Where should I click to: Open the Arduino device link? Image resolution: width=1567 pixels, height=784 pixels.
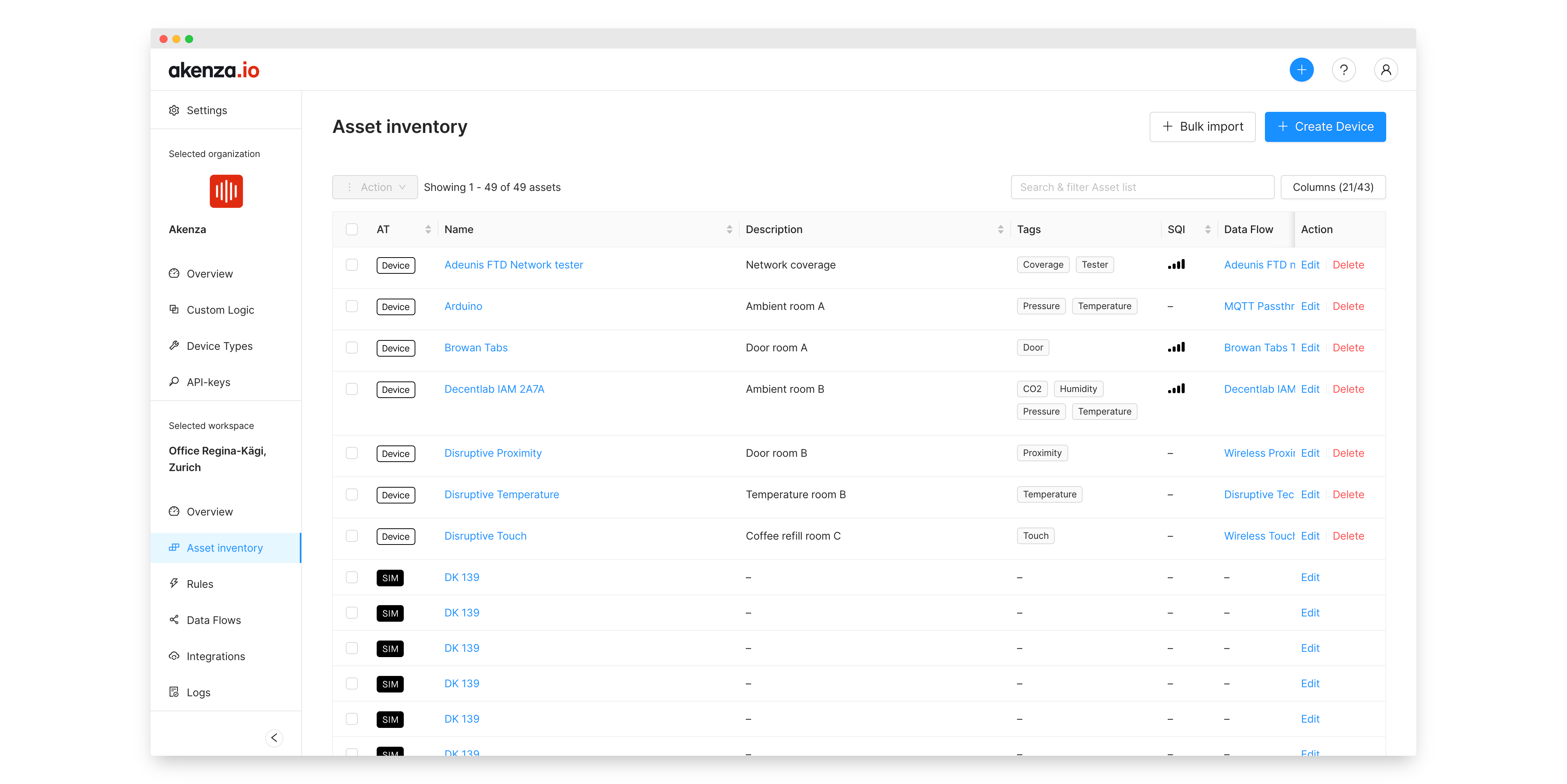click(464, 306)
